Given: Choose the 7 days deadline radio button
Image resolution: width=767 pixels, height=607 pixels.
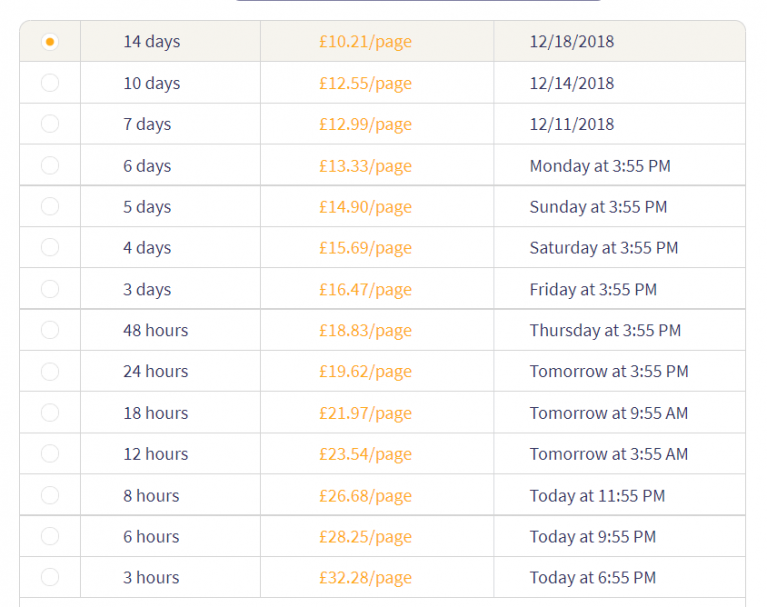Looking at the screenshot, I should coord(50,124).
